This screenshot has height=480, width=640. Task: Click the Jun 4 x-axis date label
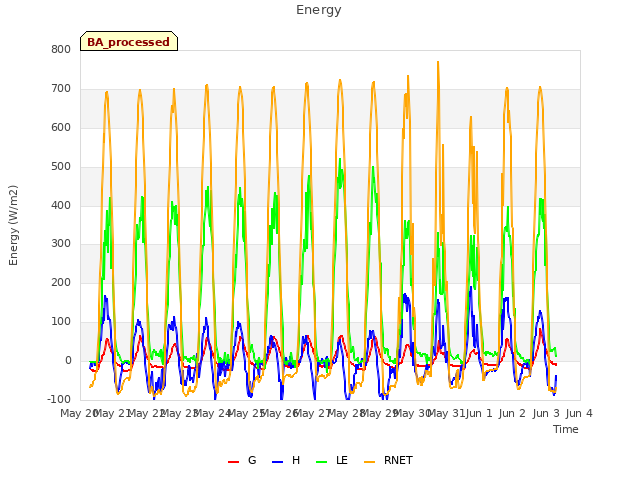(x=579, y=413)
